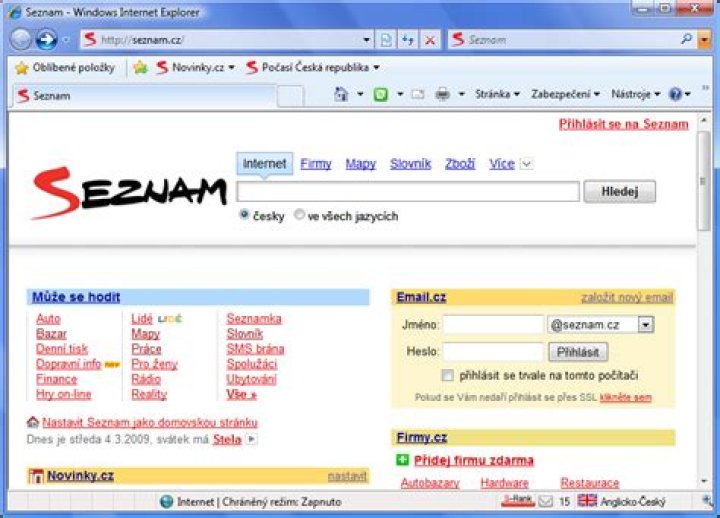Click the globe Internet zone icon
The image size is (720, 518).
166,502
